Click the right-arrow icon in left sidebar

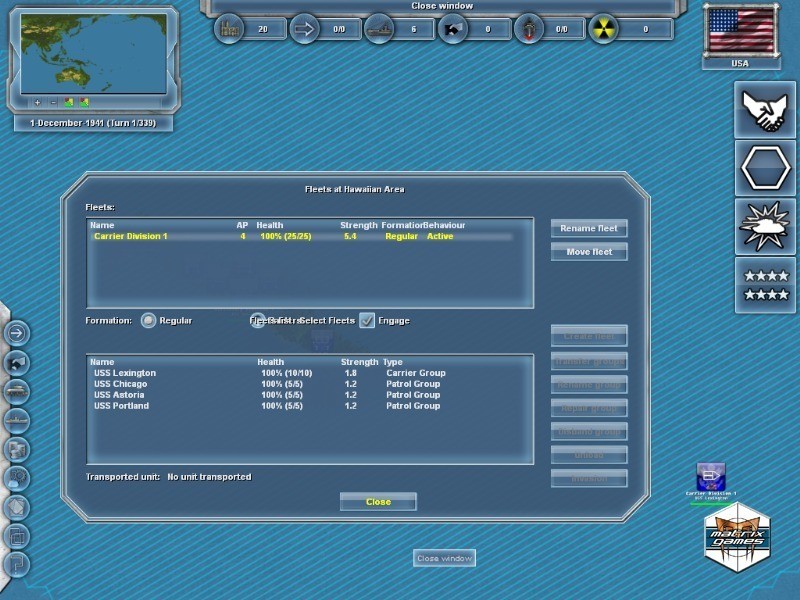(19, 333)
